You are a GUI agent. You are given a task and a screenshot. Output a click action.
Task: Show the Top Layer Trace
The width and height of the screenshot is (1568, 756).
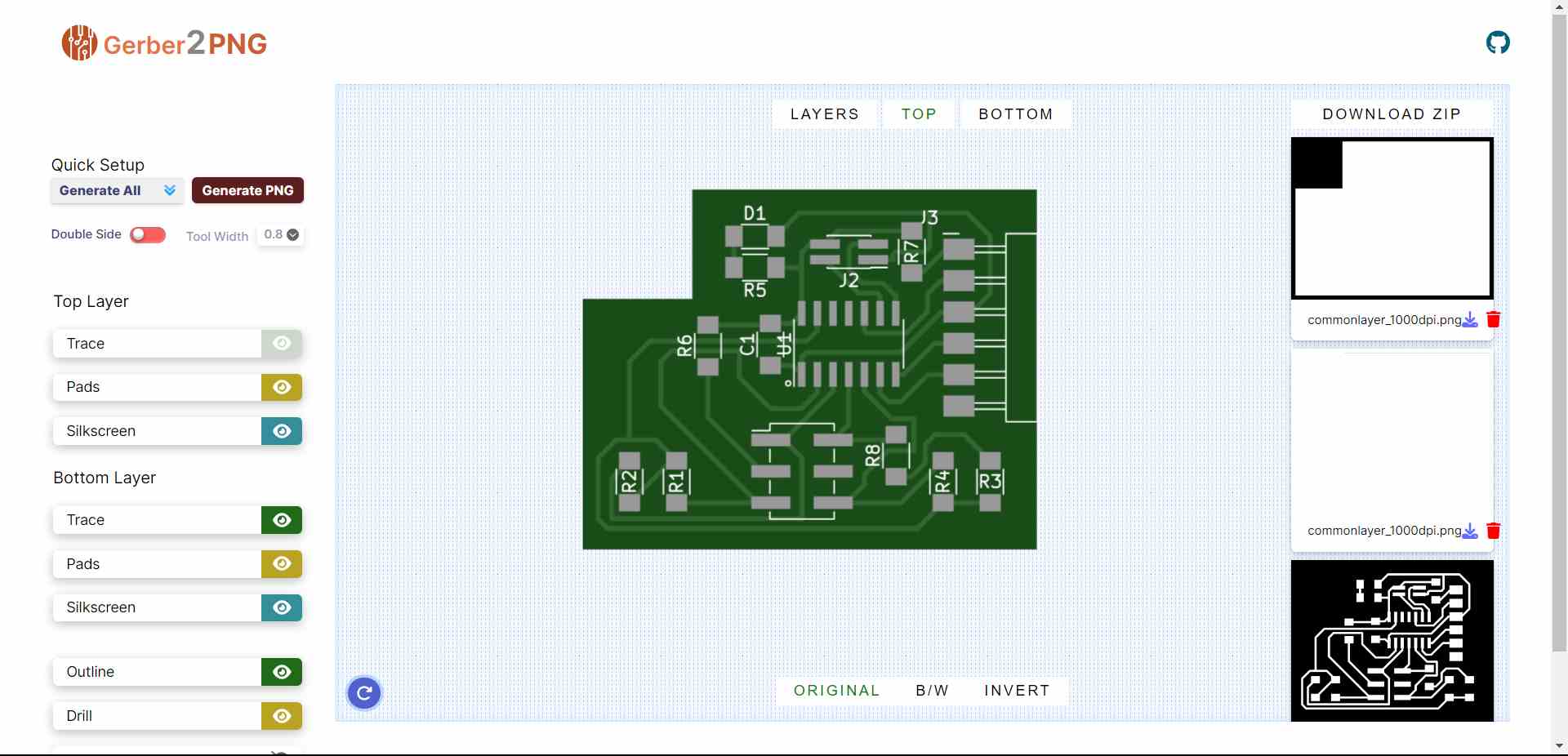coord(282,344)
